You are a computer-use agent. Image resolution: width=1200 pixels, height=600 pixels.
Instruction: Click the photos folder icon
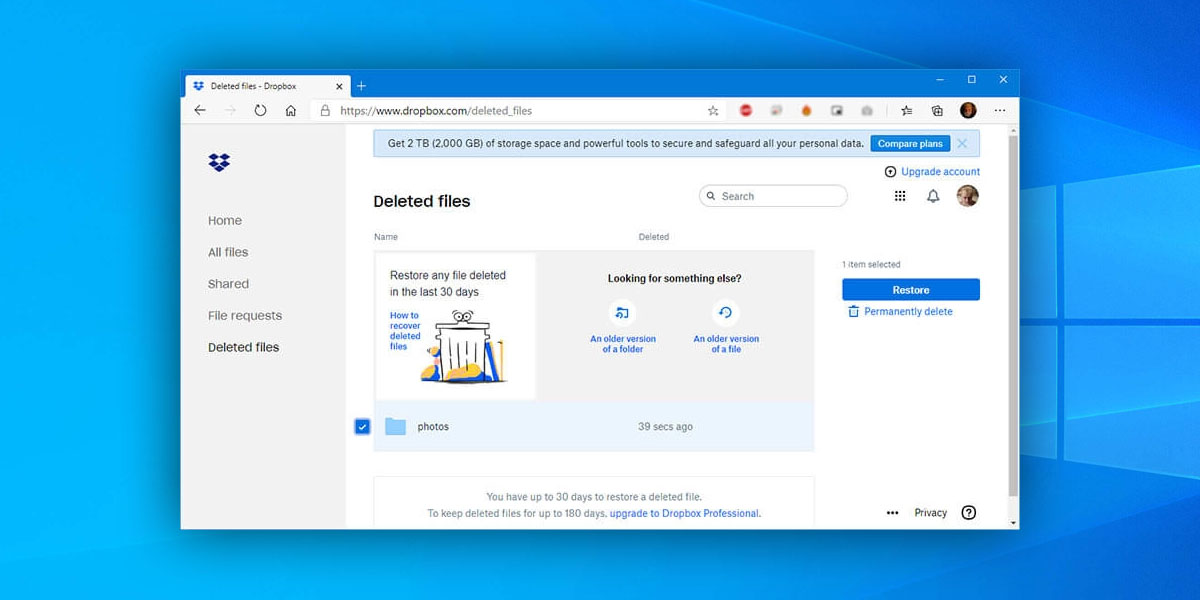point(396,427)
